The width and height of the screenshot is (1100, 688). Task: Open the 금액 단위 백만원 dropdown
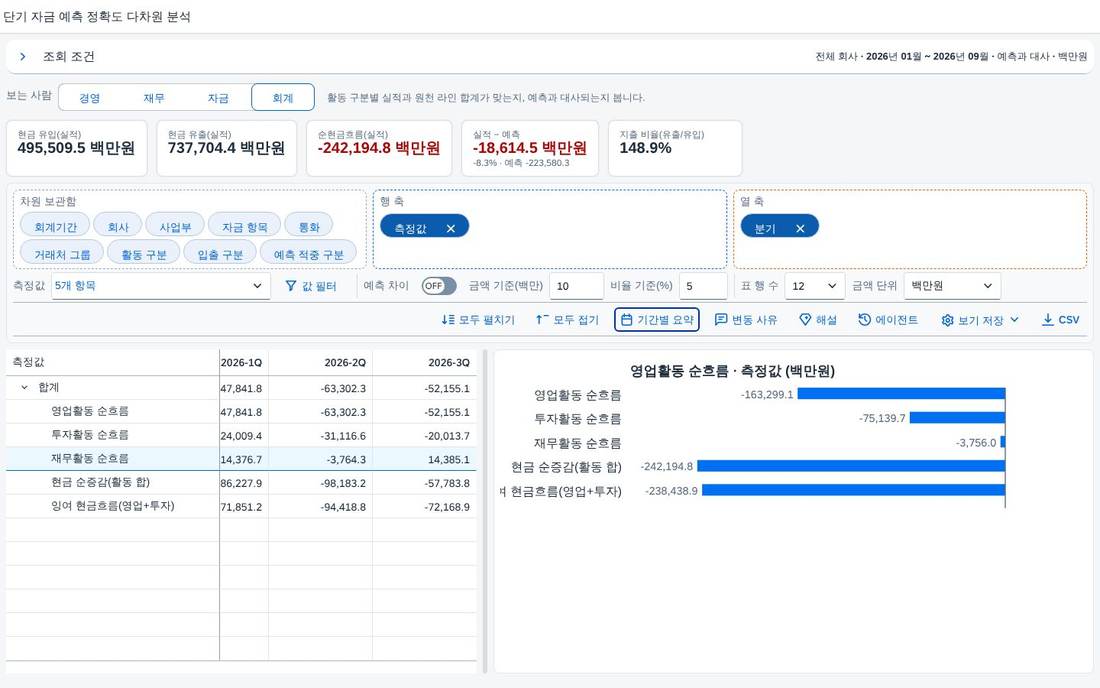[x=952, y=286]
